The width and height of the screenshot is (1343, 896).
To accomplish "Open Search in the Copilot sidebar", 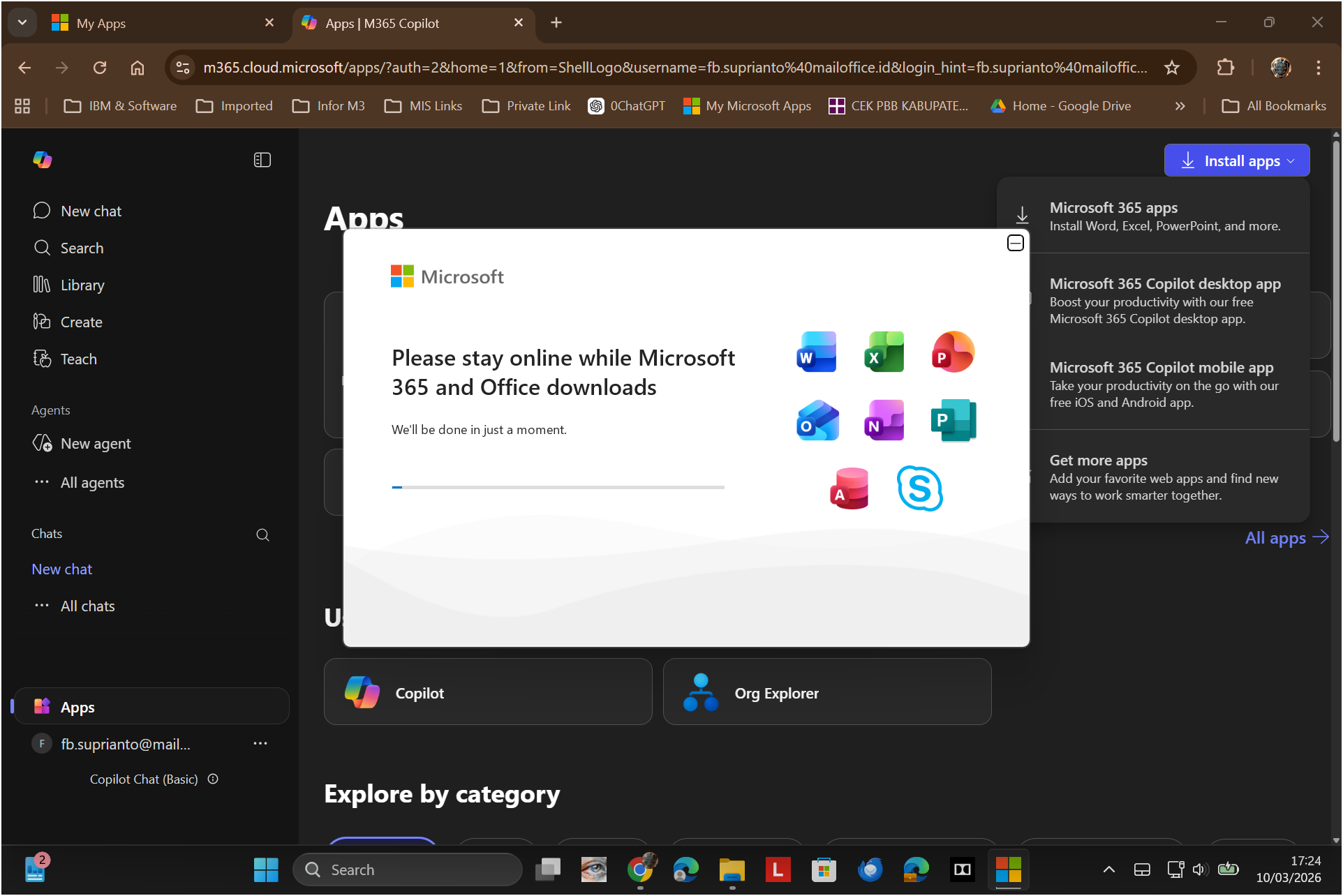I will (68, 248).
